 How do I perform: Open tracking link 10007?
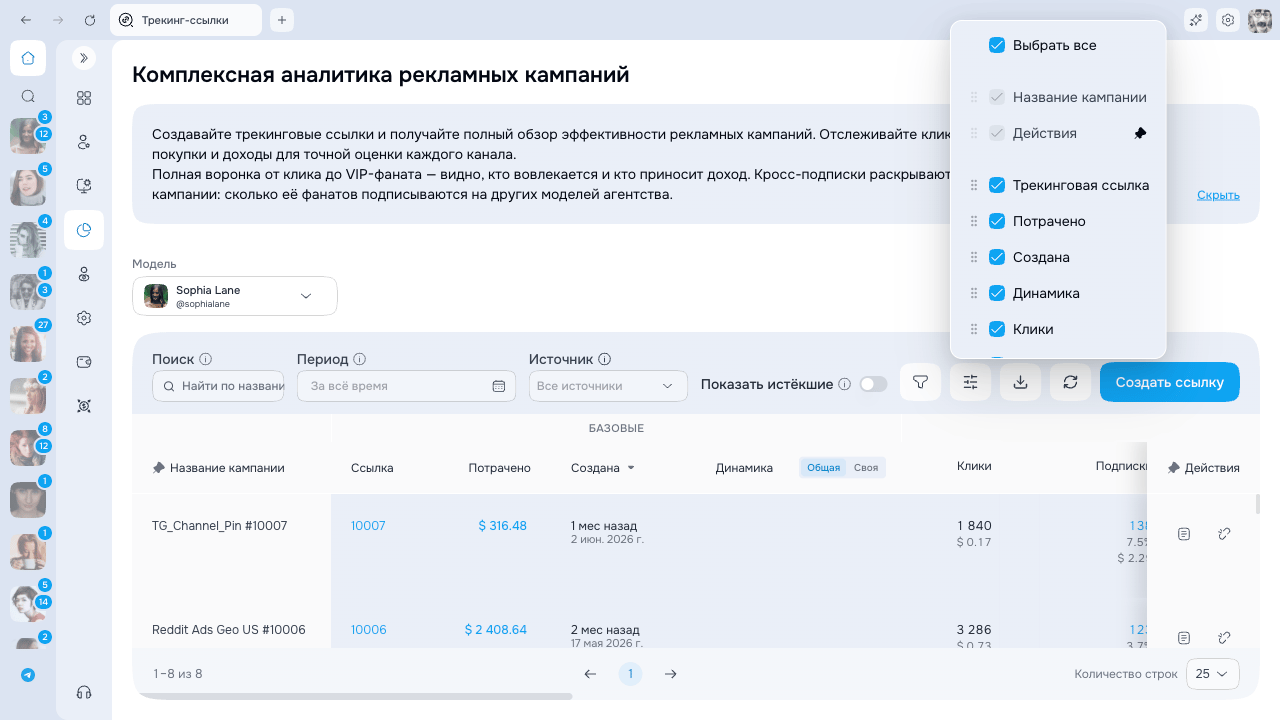368,526
